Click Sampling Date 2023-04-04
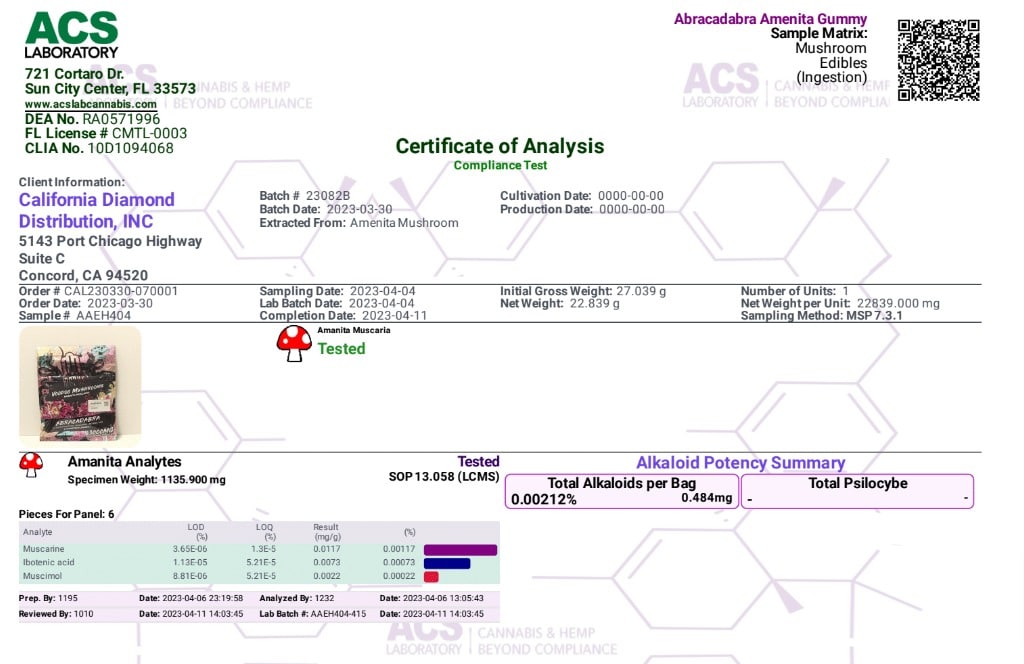Image resolution: width=1024 pixels, height=664 pixels. 337,291
